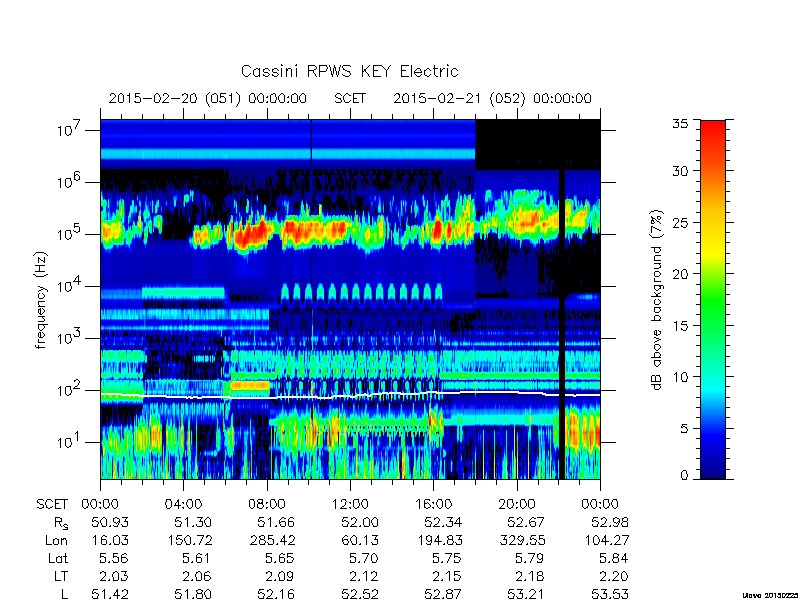Click colorbar tick value "35"
This screenshot has height=600, width=800.
click(680, 123)
